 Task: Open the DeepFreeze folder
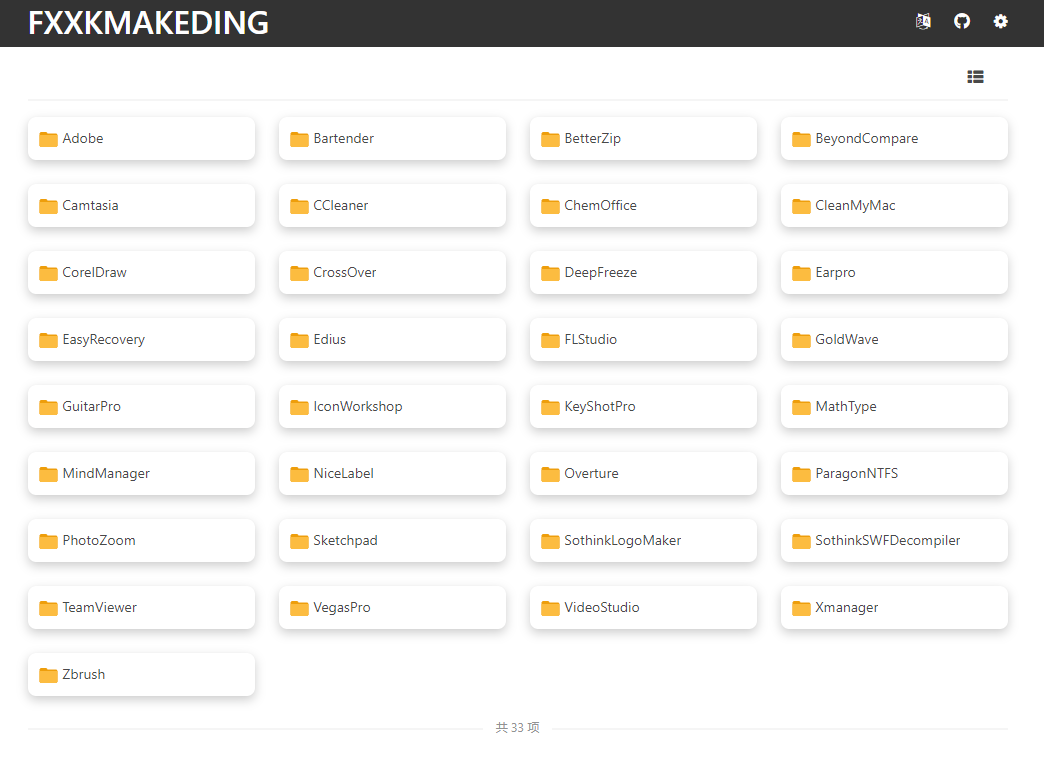point(643,272)
